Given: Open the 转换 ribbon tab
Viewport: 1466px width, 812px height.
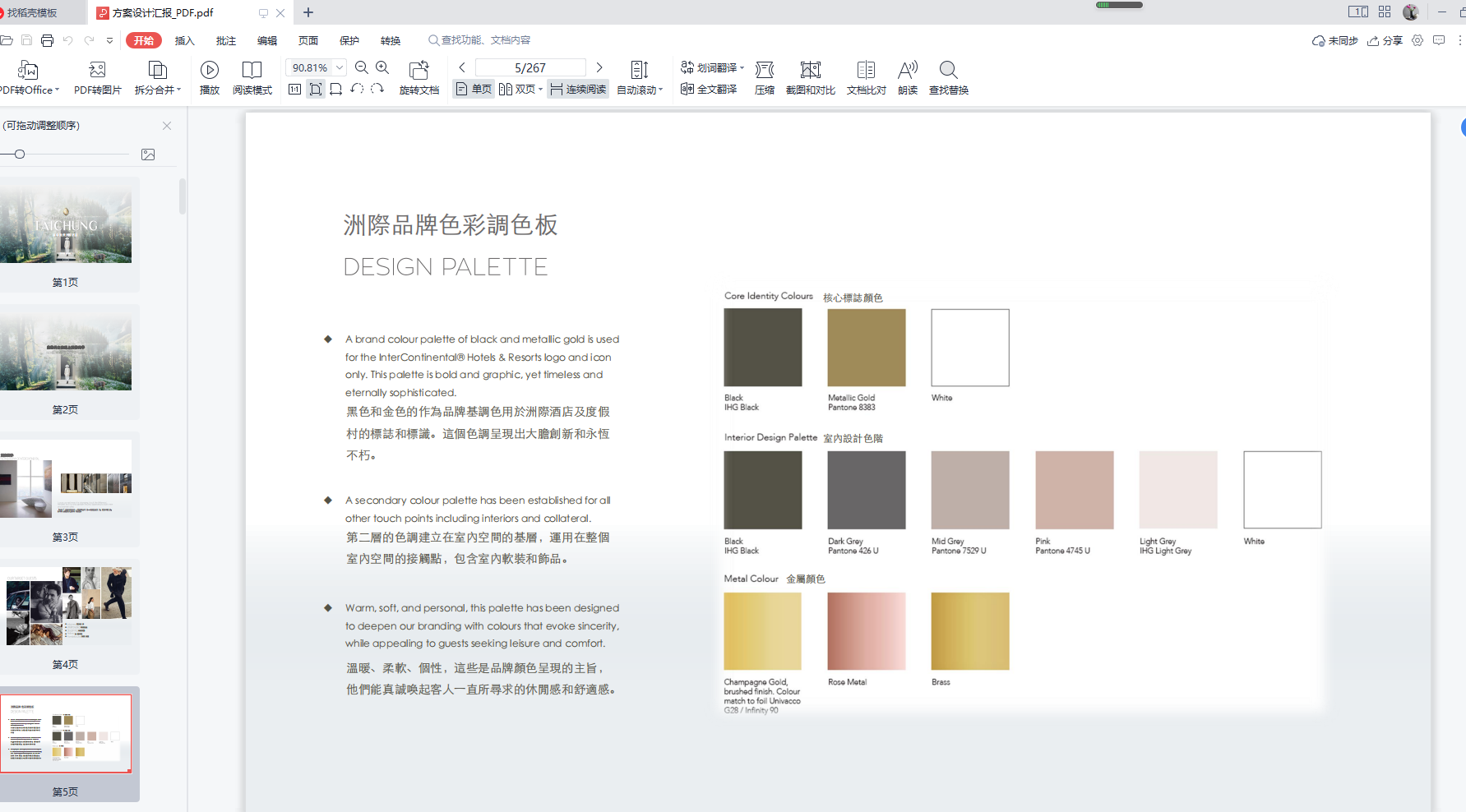Looking at the screenshot, I should [x=390, y=40].
